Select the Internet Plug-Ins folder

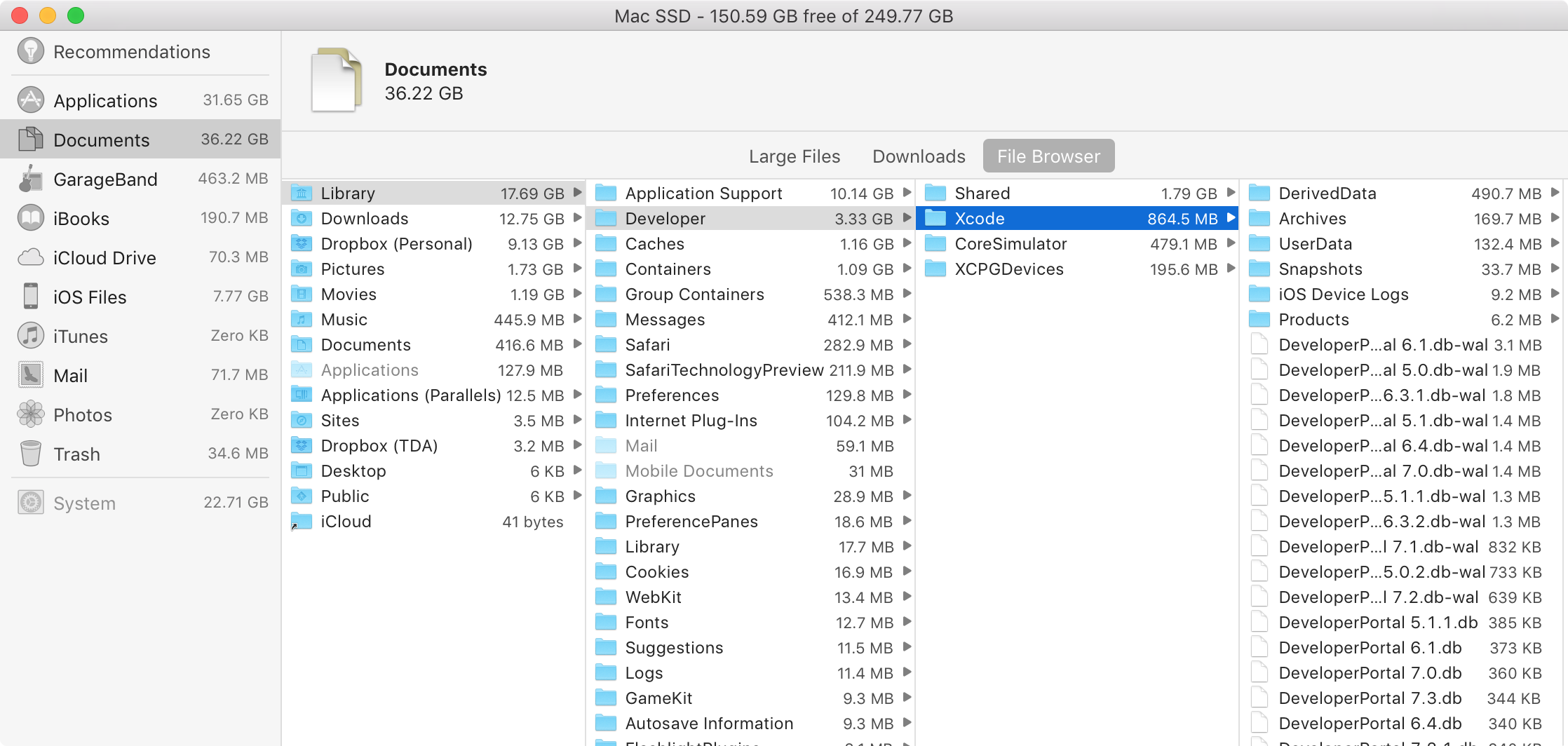(x=751, y=421)
